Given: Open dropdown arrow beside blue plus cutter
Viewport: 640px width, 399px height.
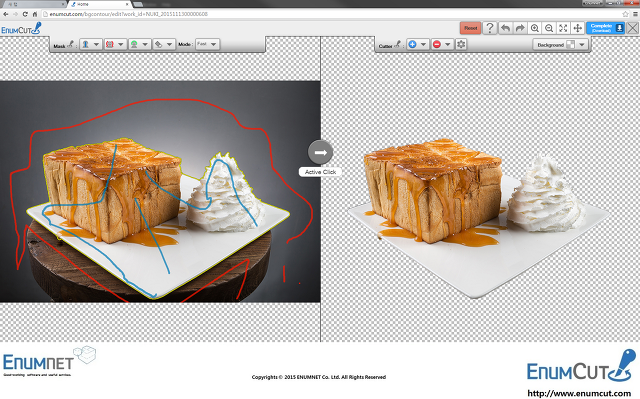Looking at the screenshot, I should [x=423, y=44].
